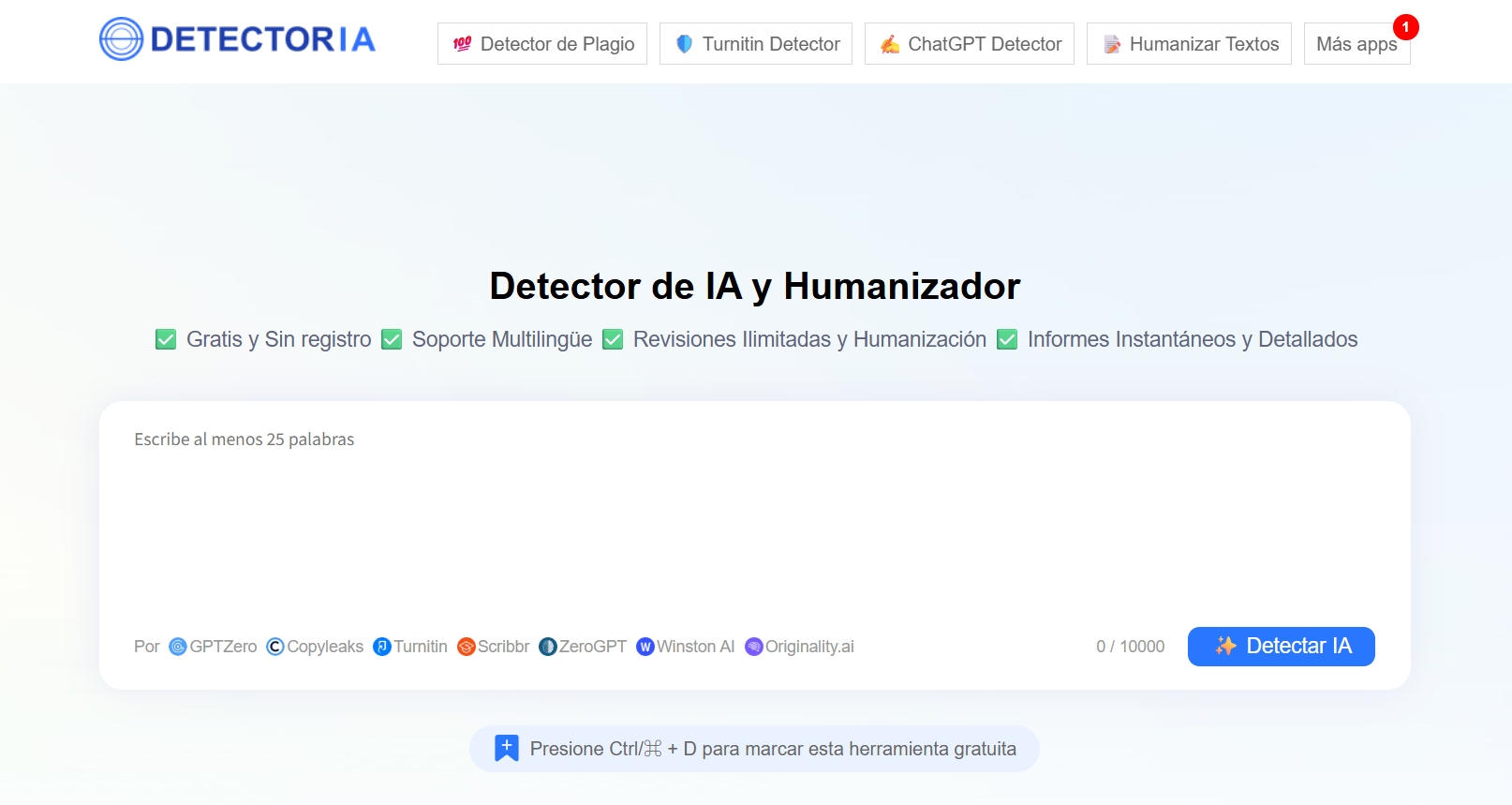Screen dimensions: 1512x805
Task: Open Detector de Plagio page
Action: (x=542, y=44)
